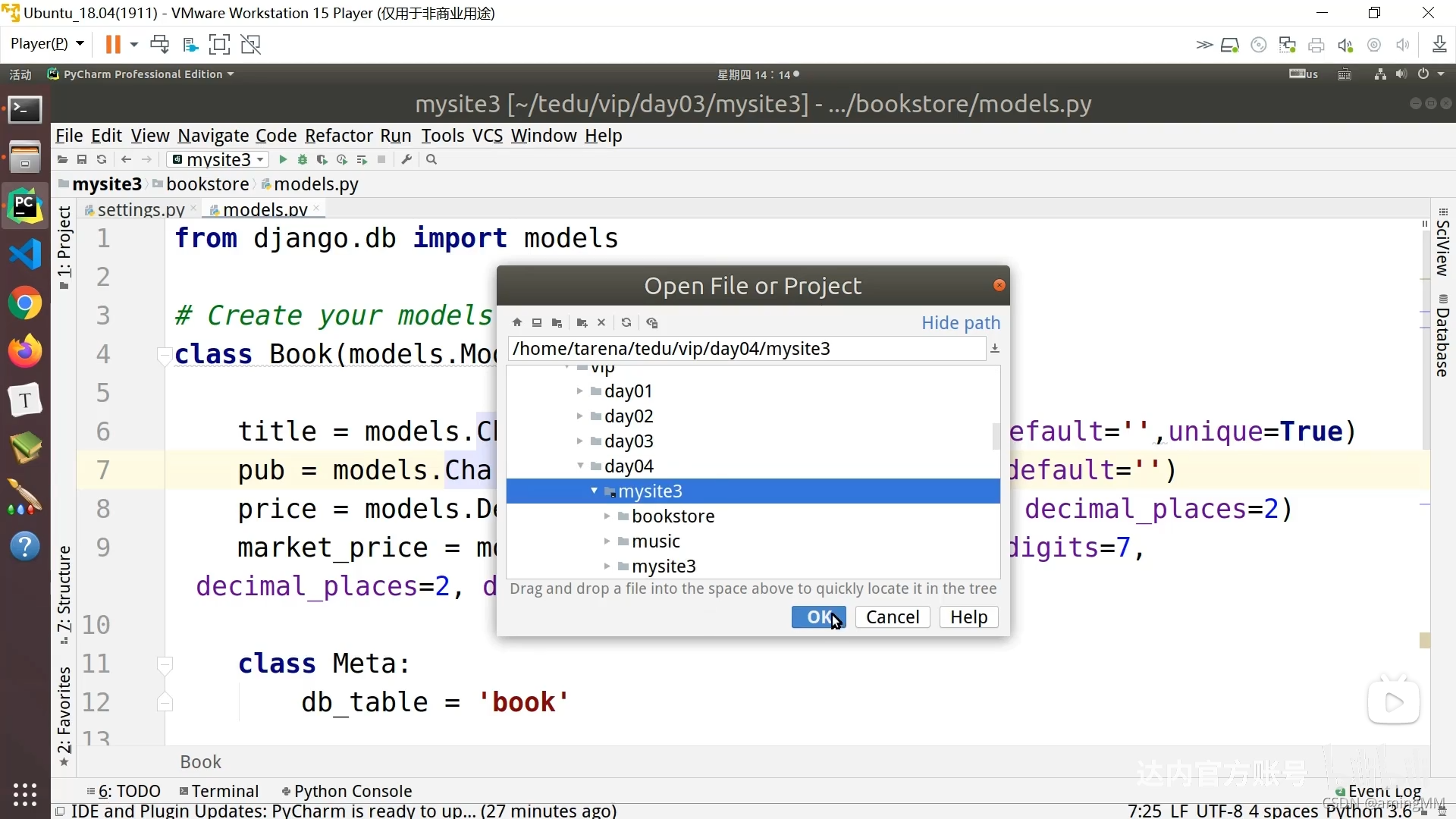The height and width of the screenshot is (819, 1456).
Task: Click the Back navigation arrow
Action: [127, 160]
